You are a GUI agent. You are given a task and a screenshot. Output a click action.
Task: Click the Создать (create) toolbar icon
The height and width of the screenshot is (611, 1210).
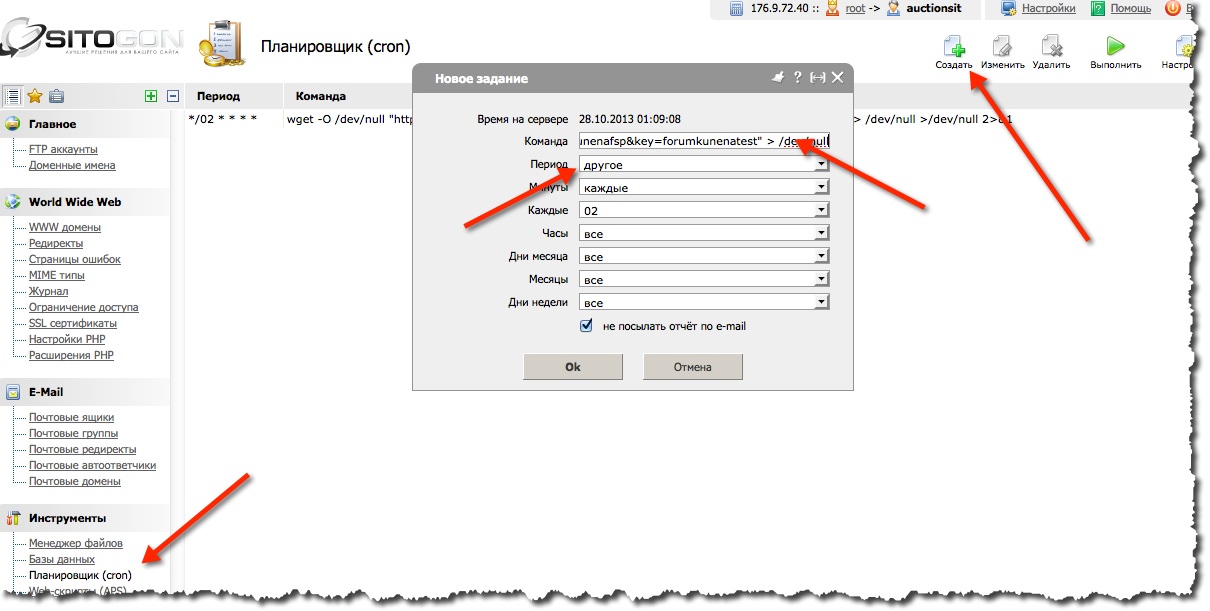[954, 46]
